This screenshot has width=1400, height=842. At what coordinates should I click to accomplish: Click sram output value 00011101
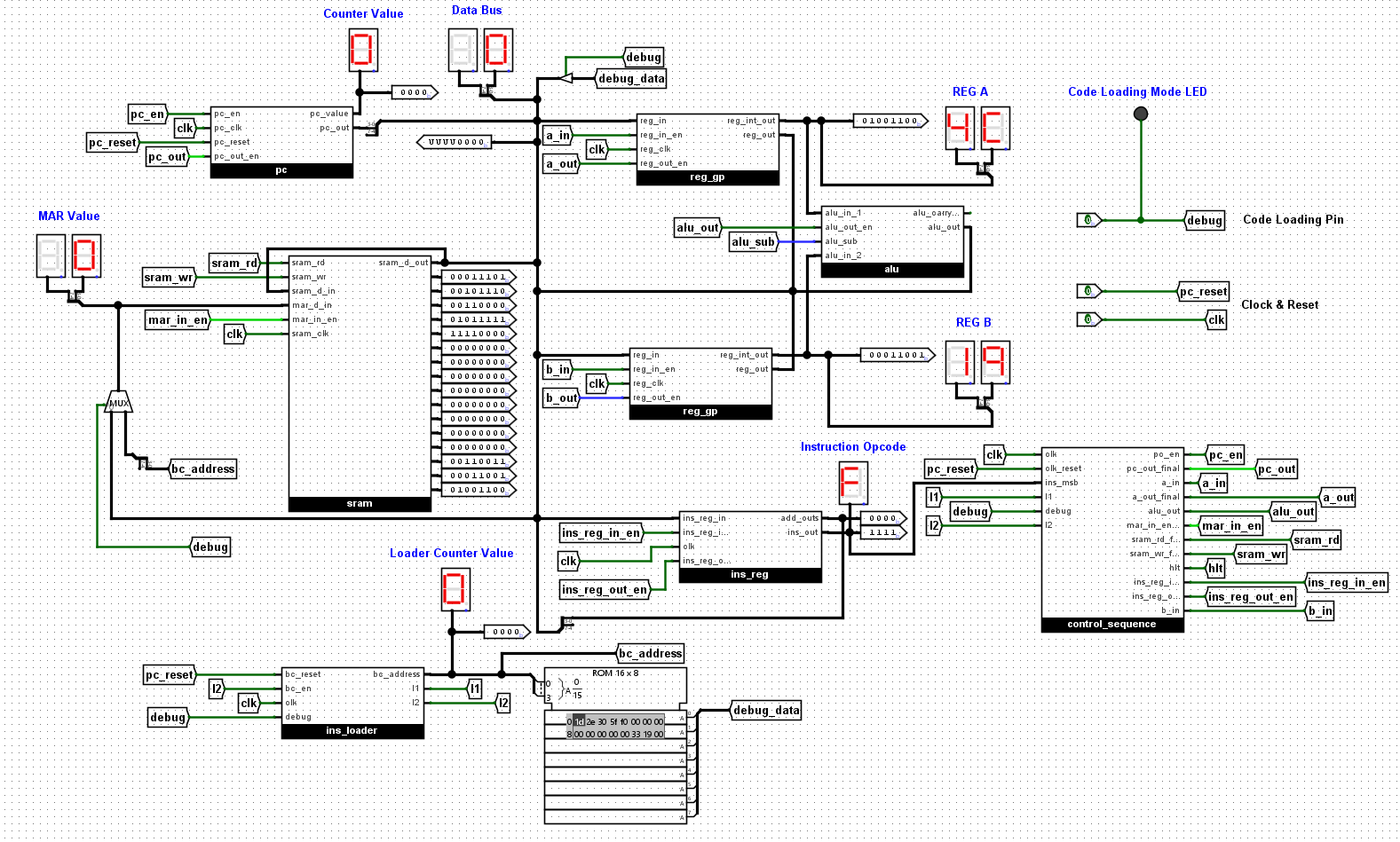pyautogui.click(x=479, y=277)
